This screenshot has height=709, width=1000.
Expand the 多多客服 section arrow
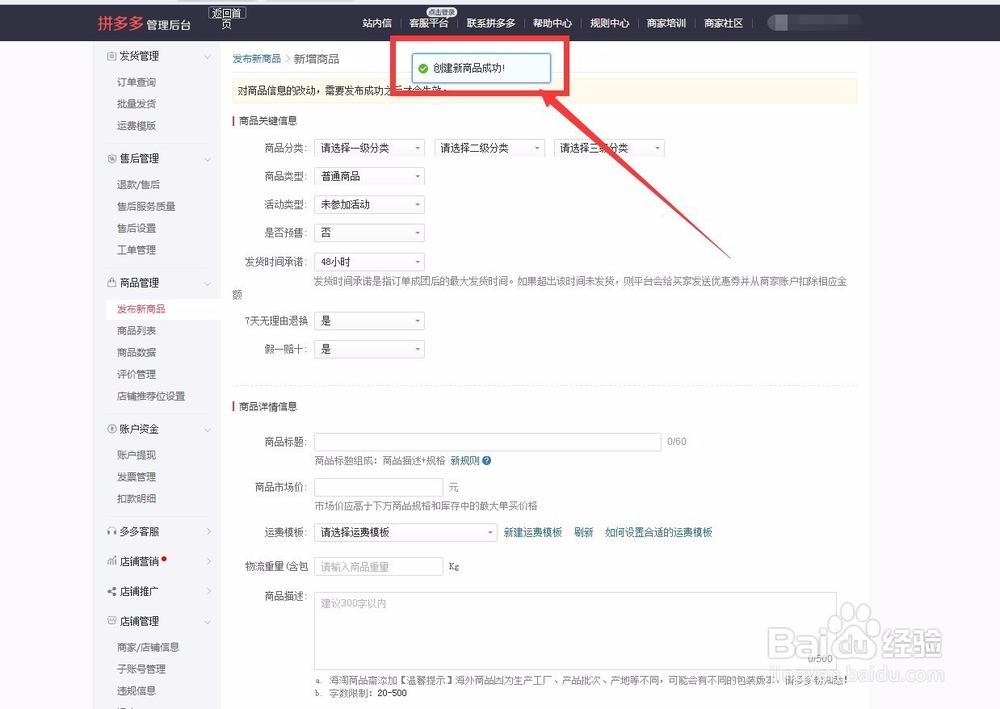(208, 531)
